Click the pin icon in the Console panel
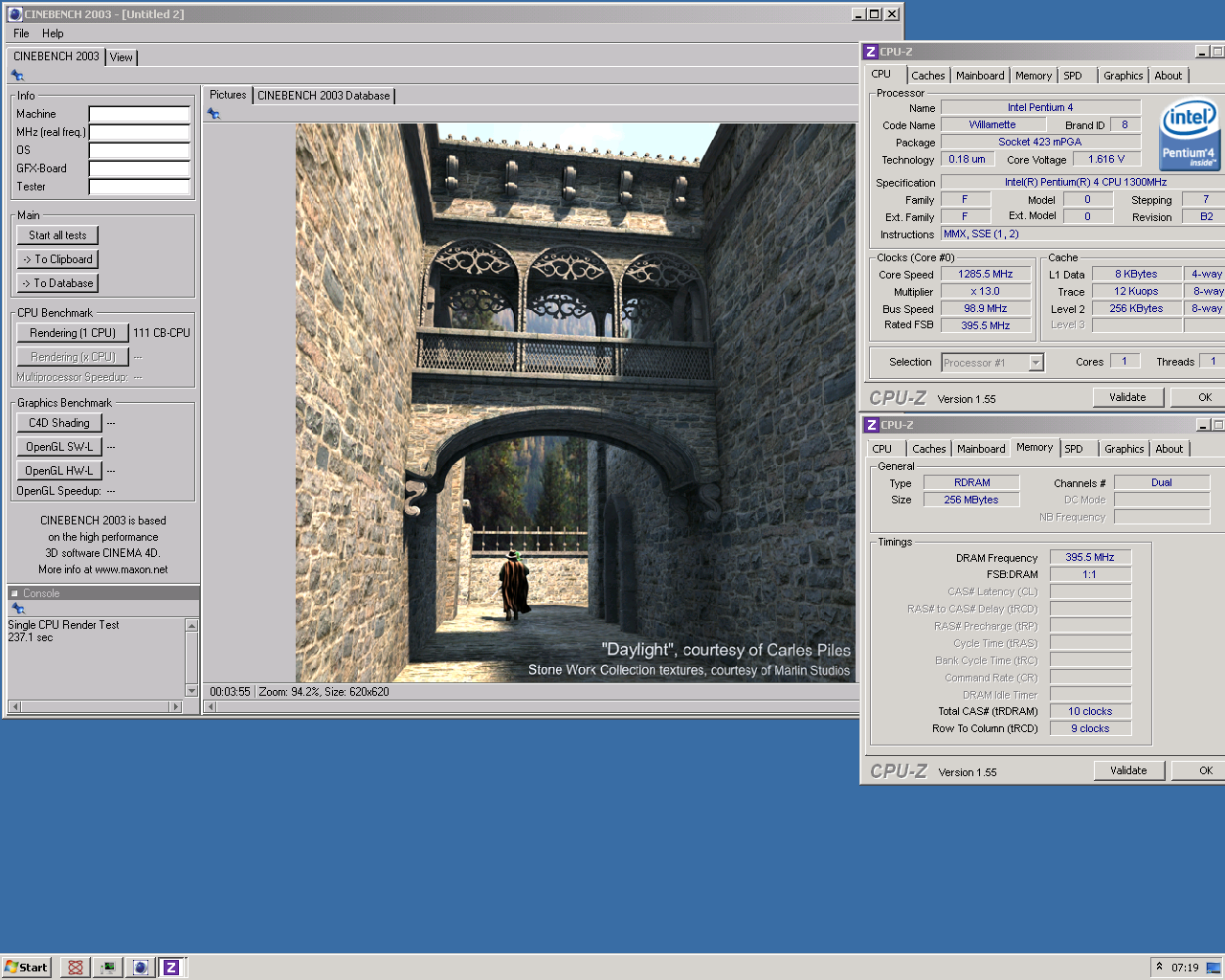1225x980 pixels. (17, 609)
